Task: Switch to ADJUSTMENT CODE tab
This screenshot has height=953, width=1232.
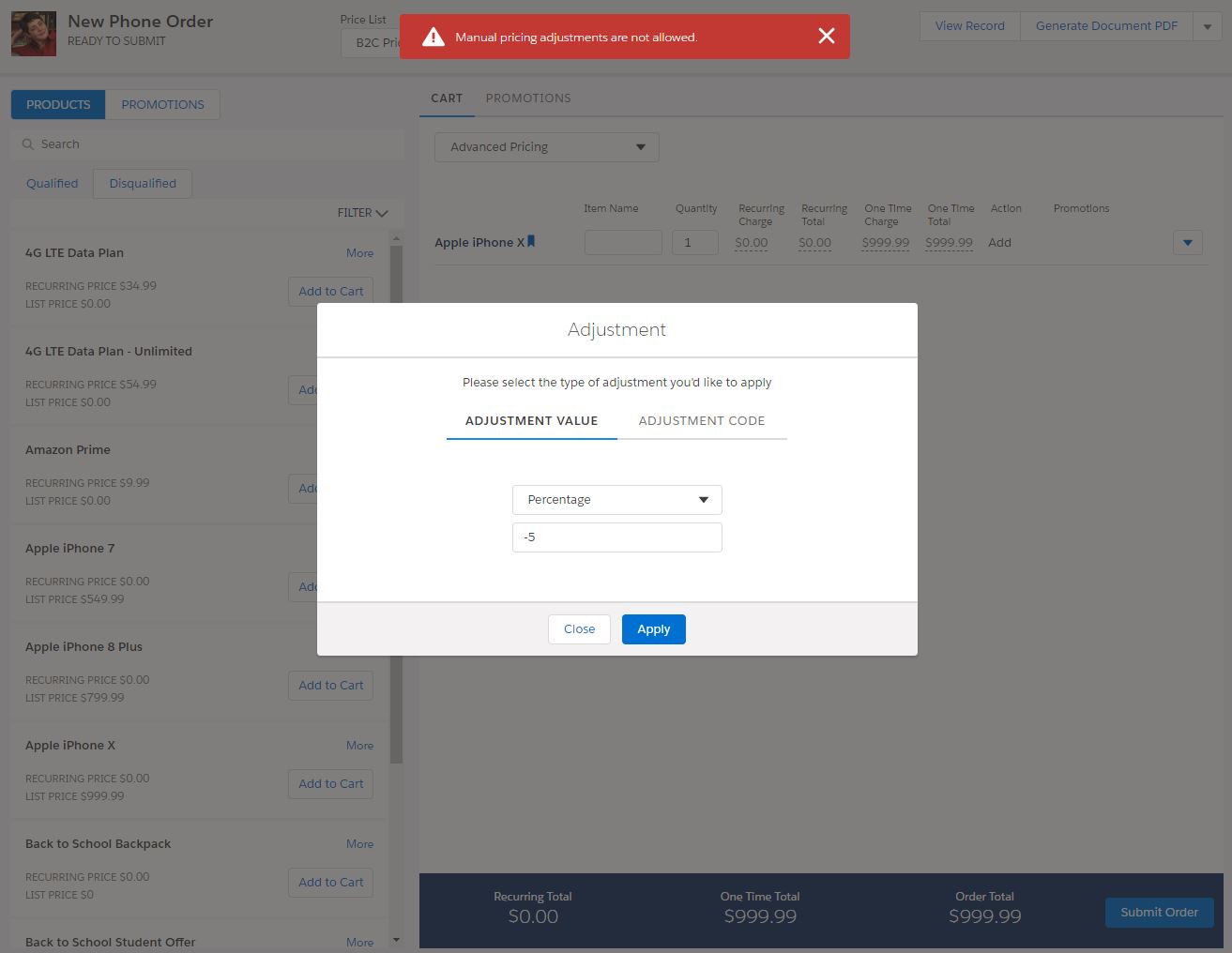Action: (x=702, y=421)
